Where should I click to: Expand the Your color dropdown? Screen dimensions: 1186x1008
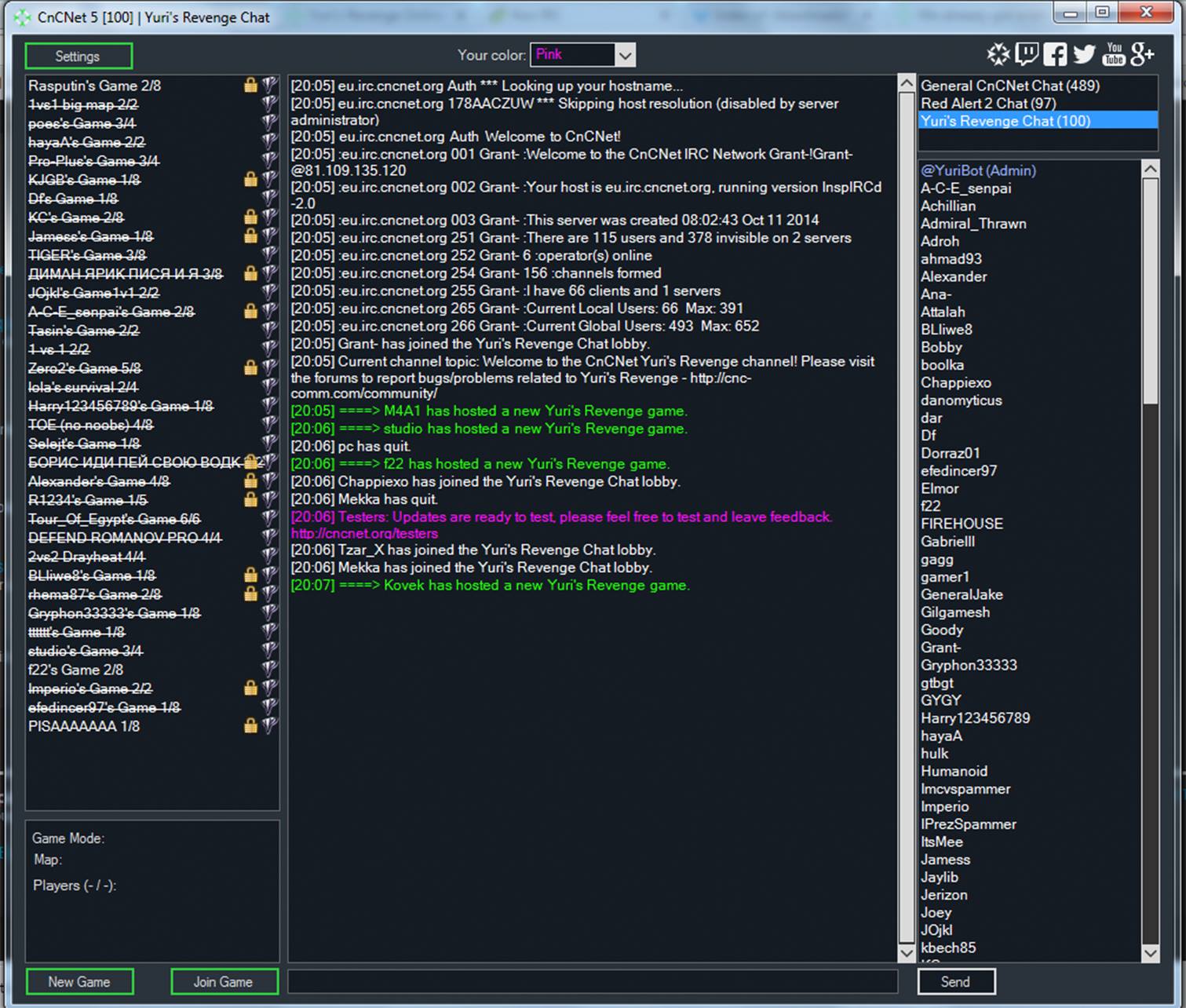coord(625,55)
